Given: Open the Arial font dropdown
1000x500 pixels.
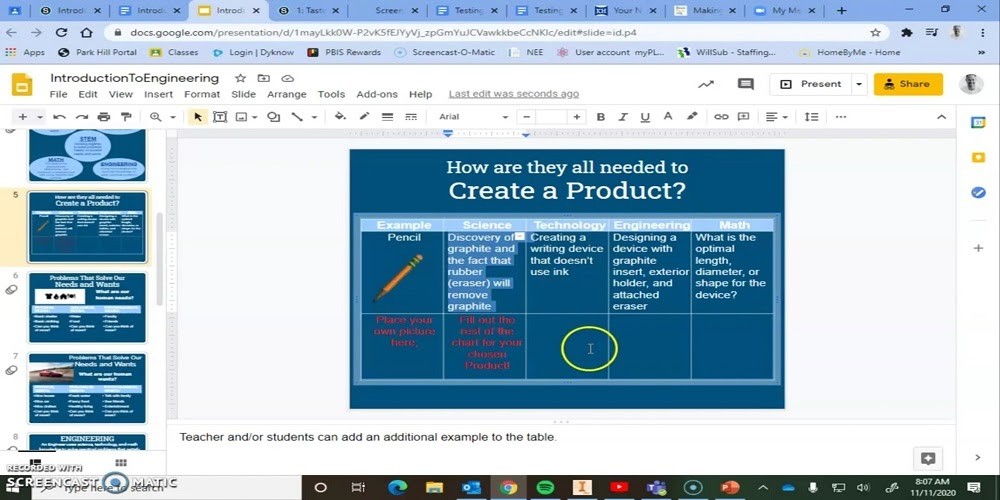Looking at the screenshot, I should point(473,117).
